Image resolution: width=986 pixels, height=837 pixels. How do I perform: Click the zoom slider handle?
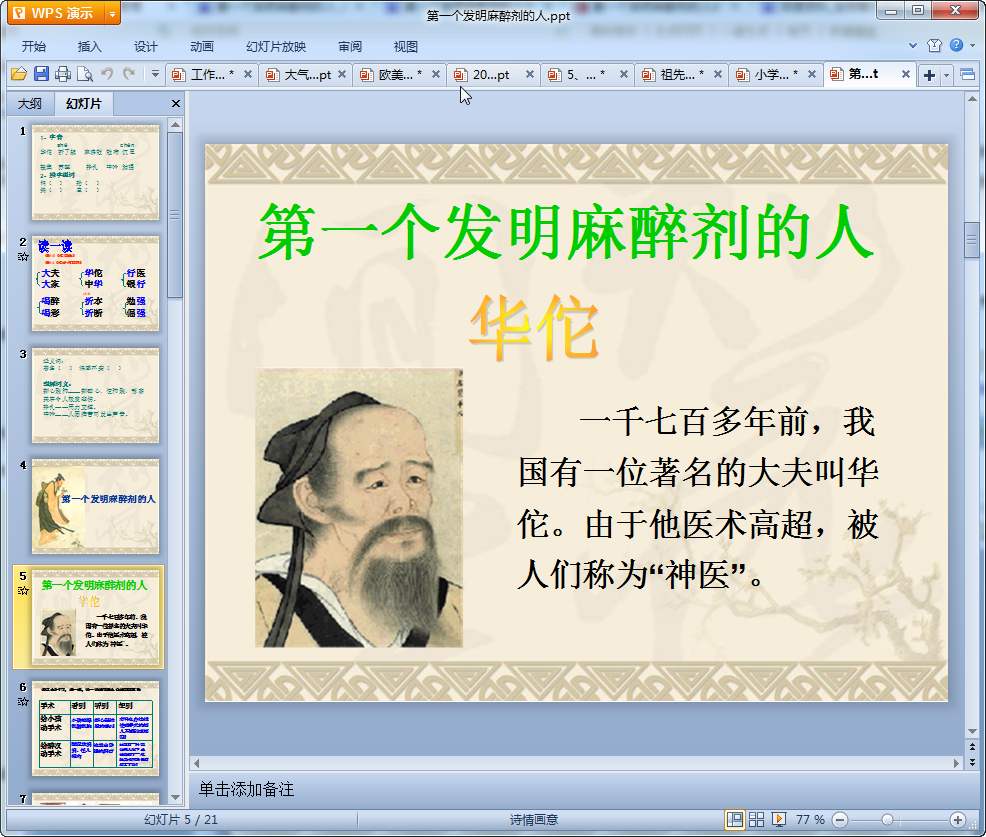887,819
